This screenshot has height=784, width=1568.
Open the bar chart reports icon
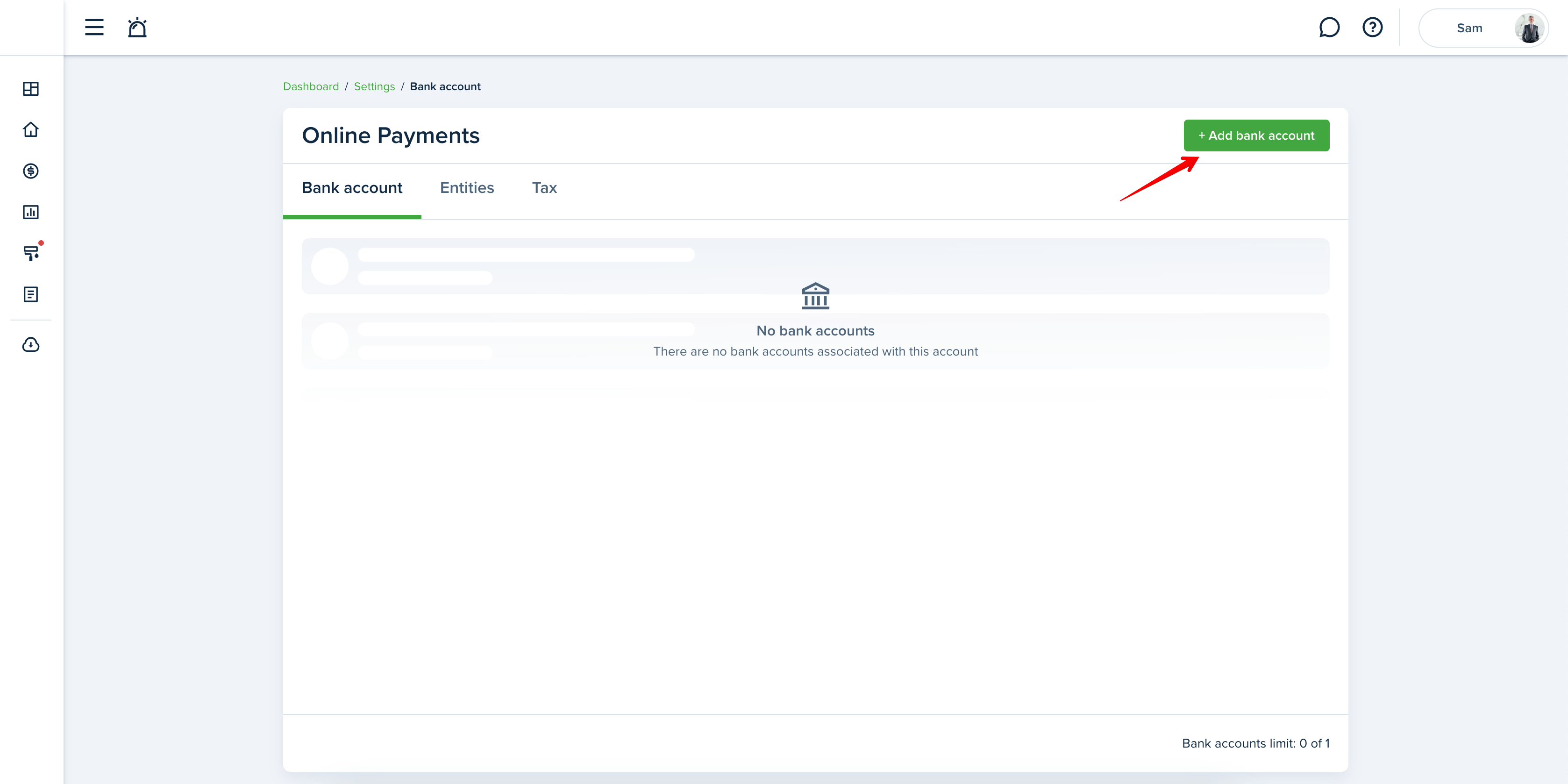[x=30, y=212]
